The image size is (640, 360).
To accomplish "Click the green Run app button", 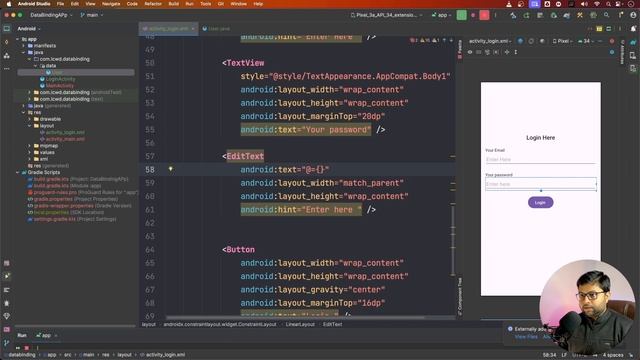I will pos(461,15).
